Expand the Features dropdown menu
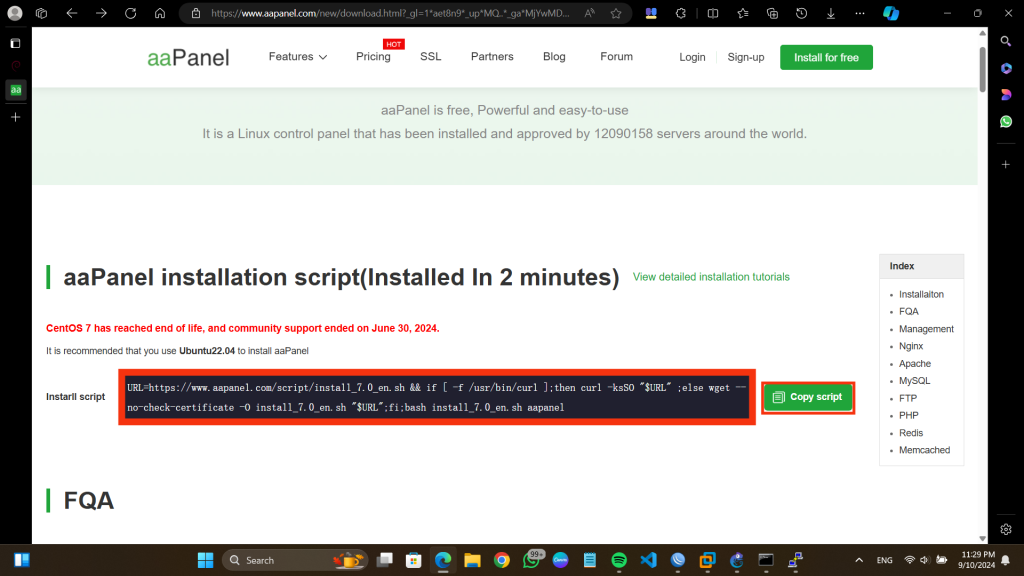Screen dimensions: 1024x576 pyautogui.click(x=297, y=57)
